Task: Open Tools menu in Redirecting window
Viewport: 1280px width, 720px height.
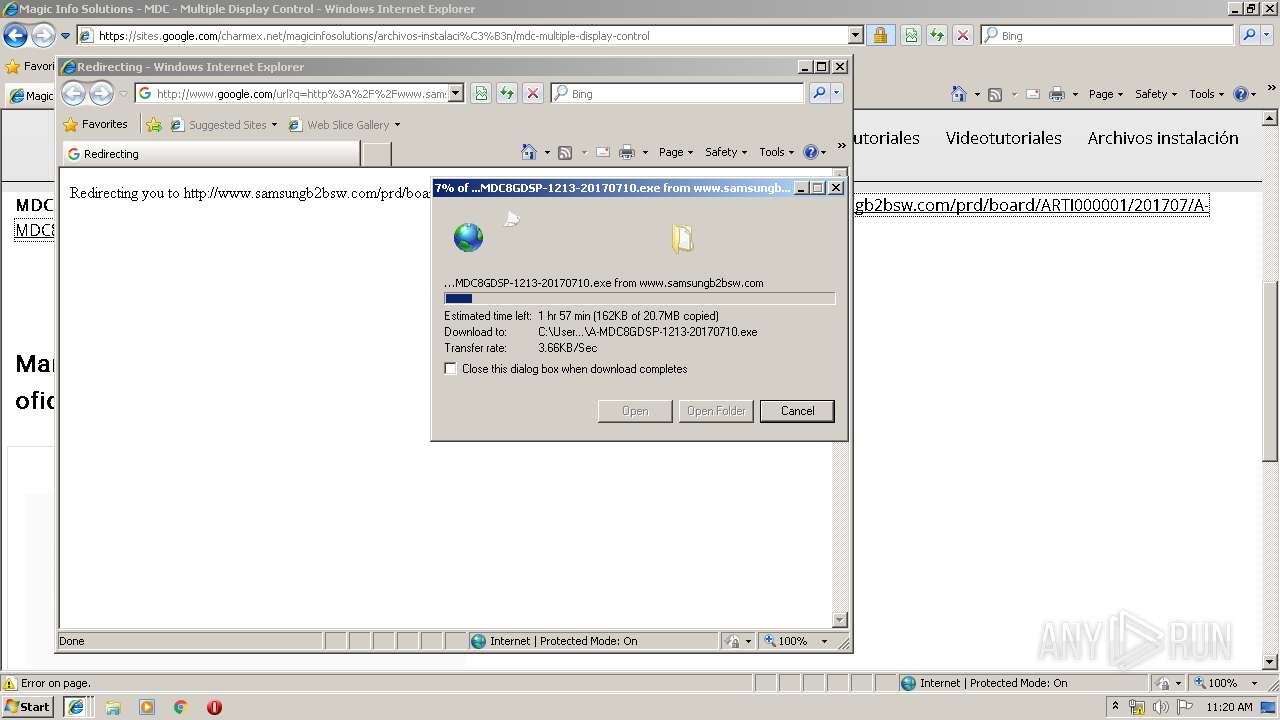Action: pyautogui.click(x=777, y=152)
